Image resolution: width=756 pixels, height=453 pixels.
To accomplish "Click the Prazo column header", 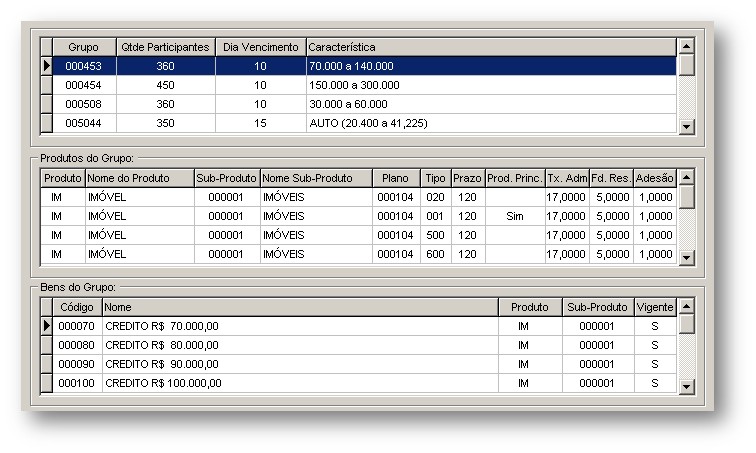I will click(x=468, y=178).
